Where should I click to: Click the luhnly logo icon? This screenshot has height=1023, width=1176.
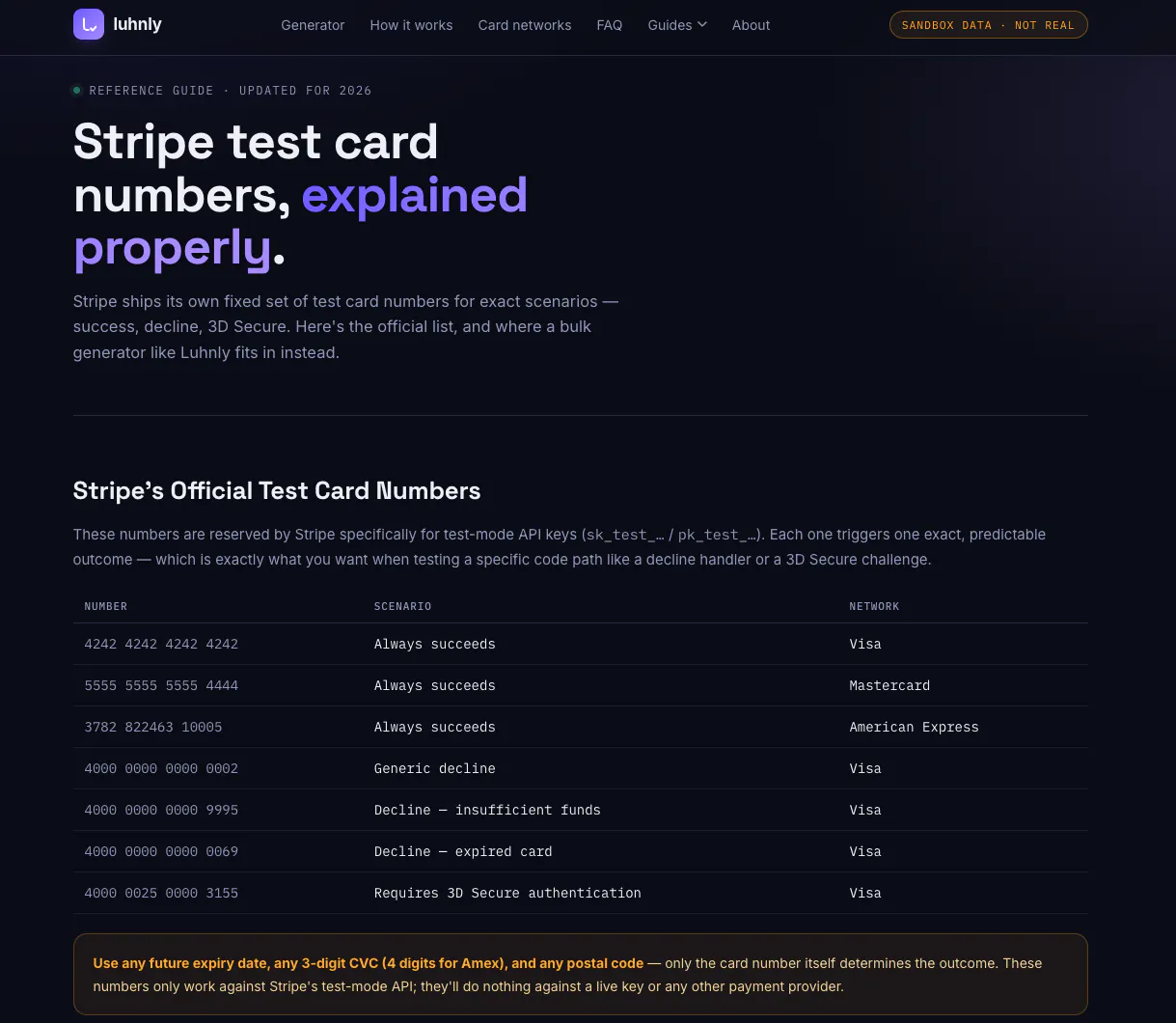pos(89,25)
